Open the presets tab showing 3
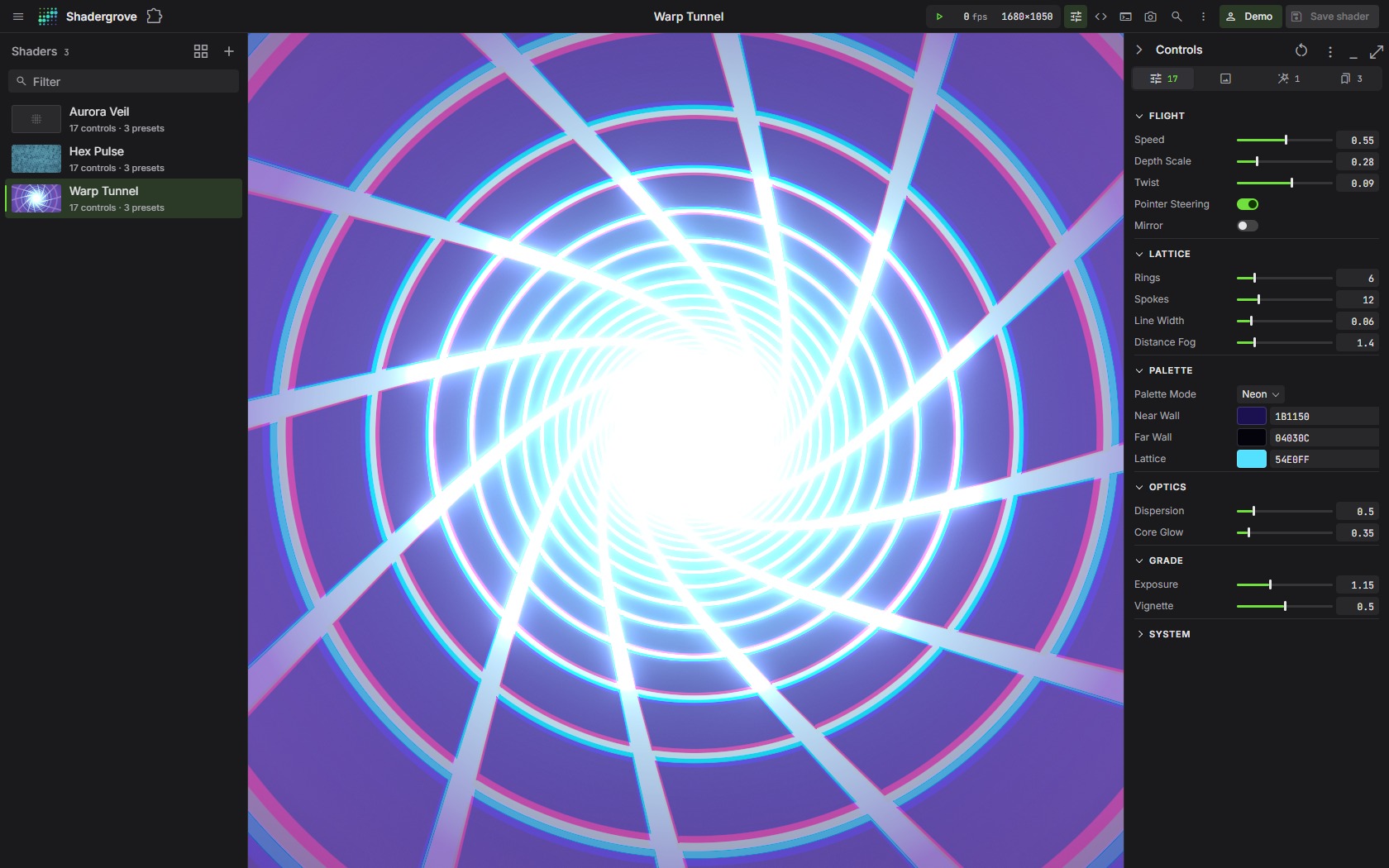1389x868 pixels. coord(1350,79)
